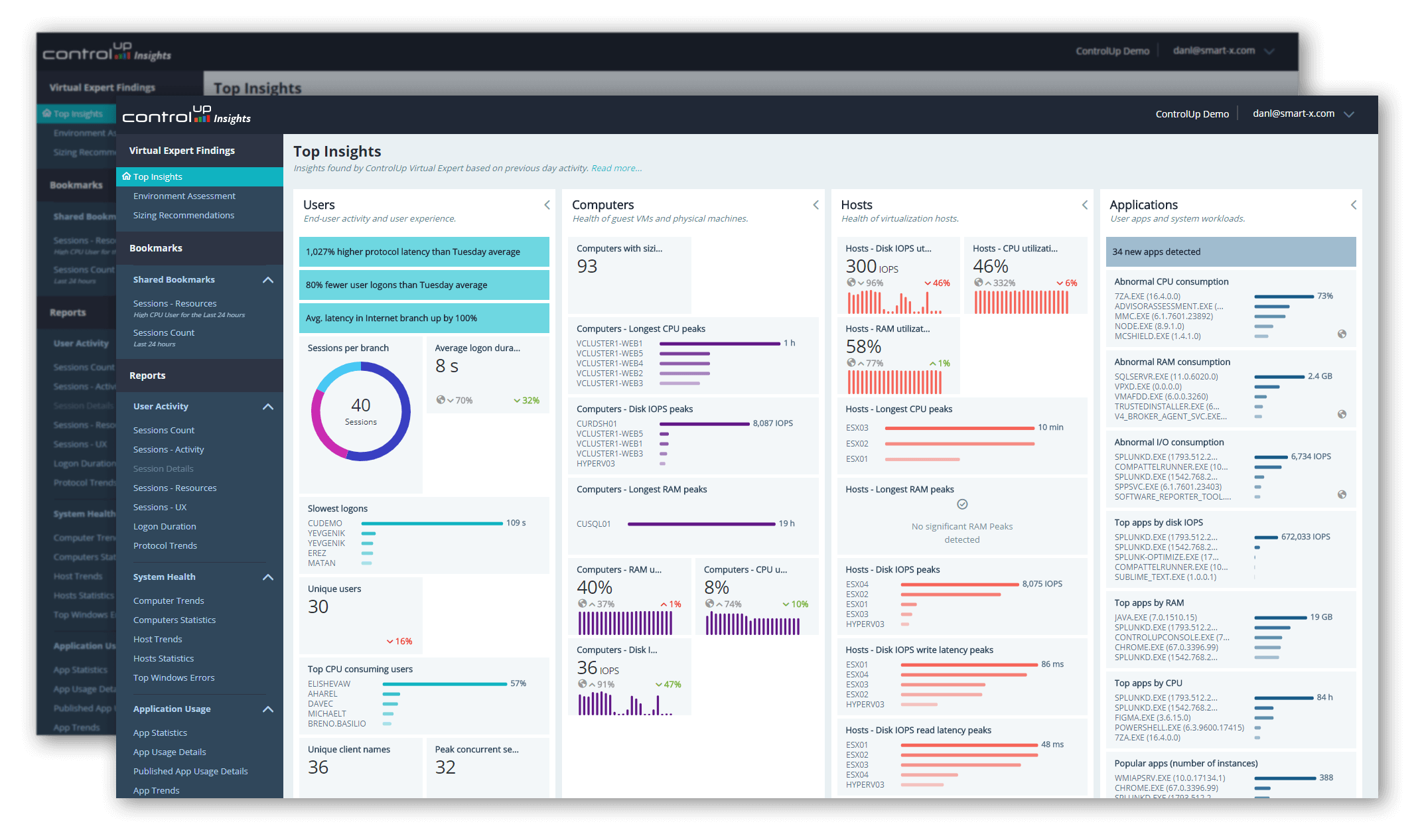The width and height of the screenshot is (1420, 840).
Task: Open the Computer Trends report
Action: point(169,600)
